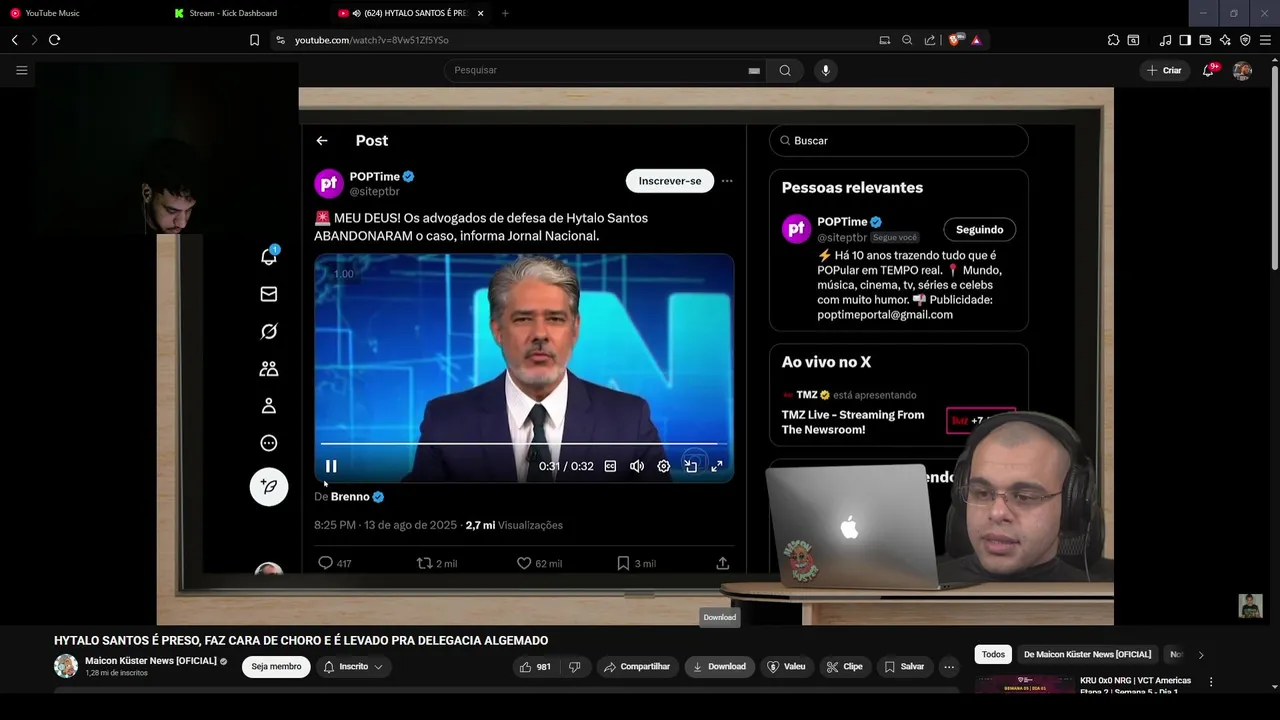Click the YouTube search magnifier button
This screenshot has width=1280, height=720.
(785, 70)
